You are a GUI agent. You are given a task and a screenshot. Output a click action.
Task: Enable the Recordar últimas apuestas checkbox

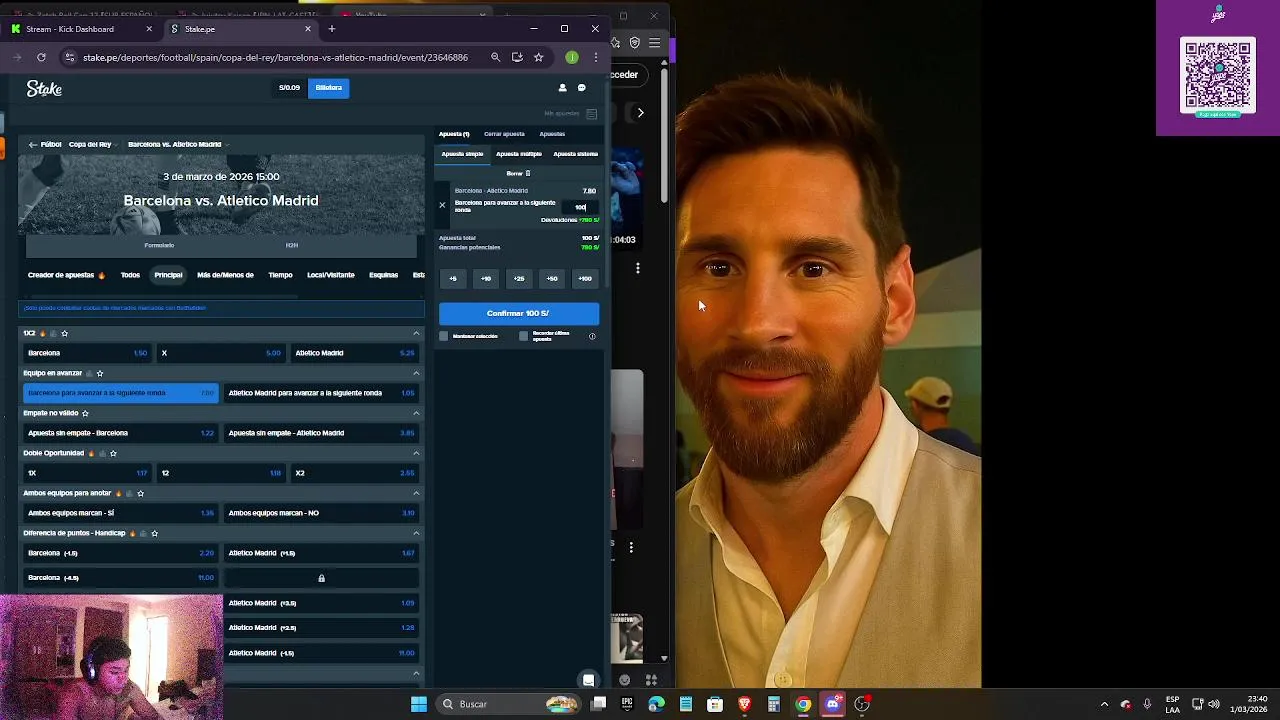(x=523, y=336)
